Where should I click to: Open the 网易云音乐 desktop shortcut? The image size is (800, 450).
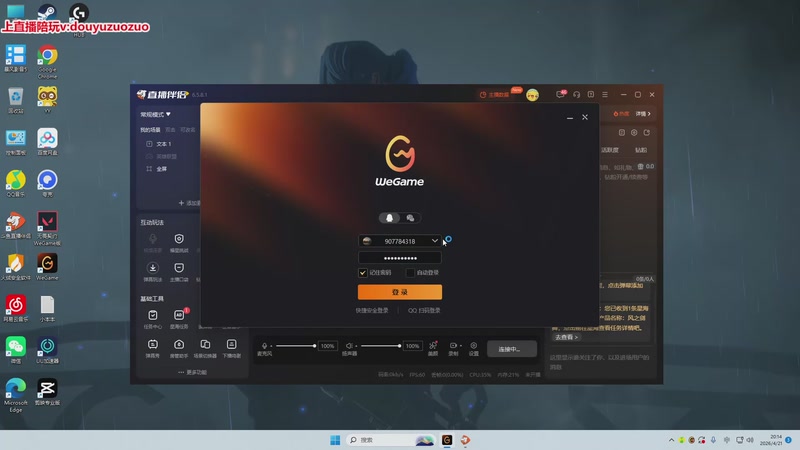(16, 309)
